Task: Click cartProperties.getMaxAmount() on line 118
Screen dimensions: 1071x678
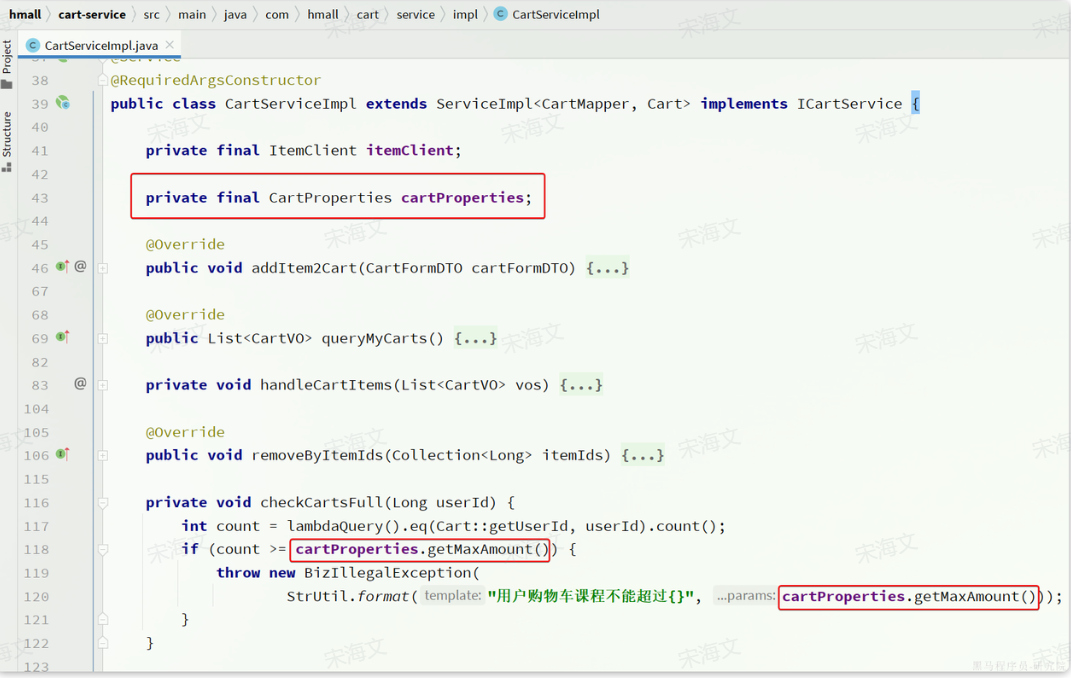Action: [x=421, y=549]
